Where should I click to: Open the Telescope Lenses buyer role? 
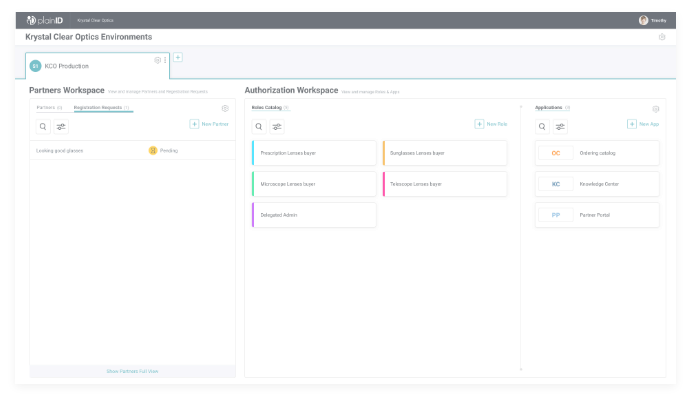coord(445,184)
